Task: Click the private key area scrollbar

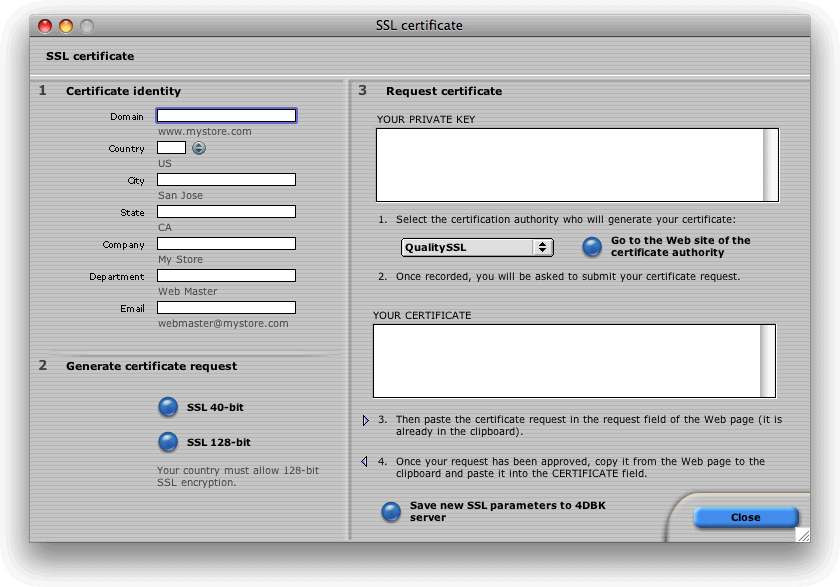Action: (x=770, y=165)
